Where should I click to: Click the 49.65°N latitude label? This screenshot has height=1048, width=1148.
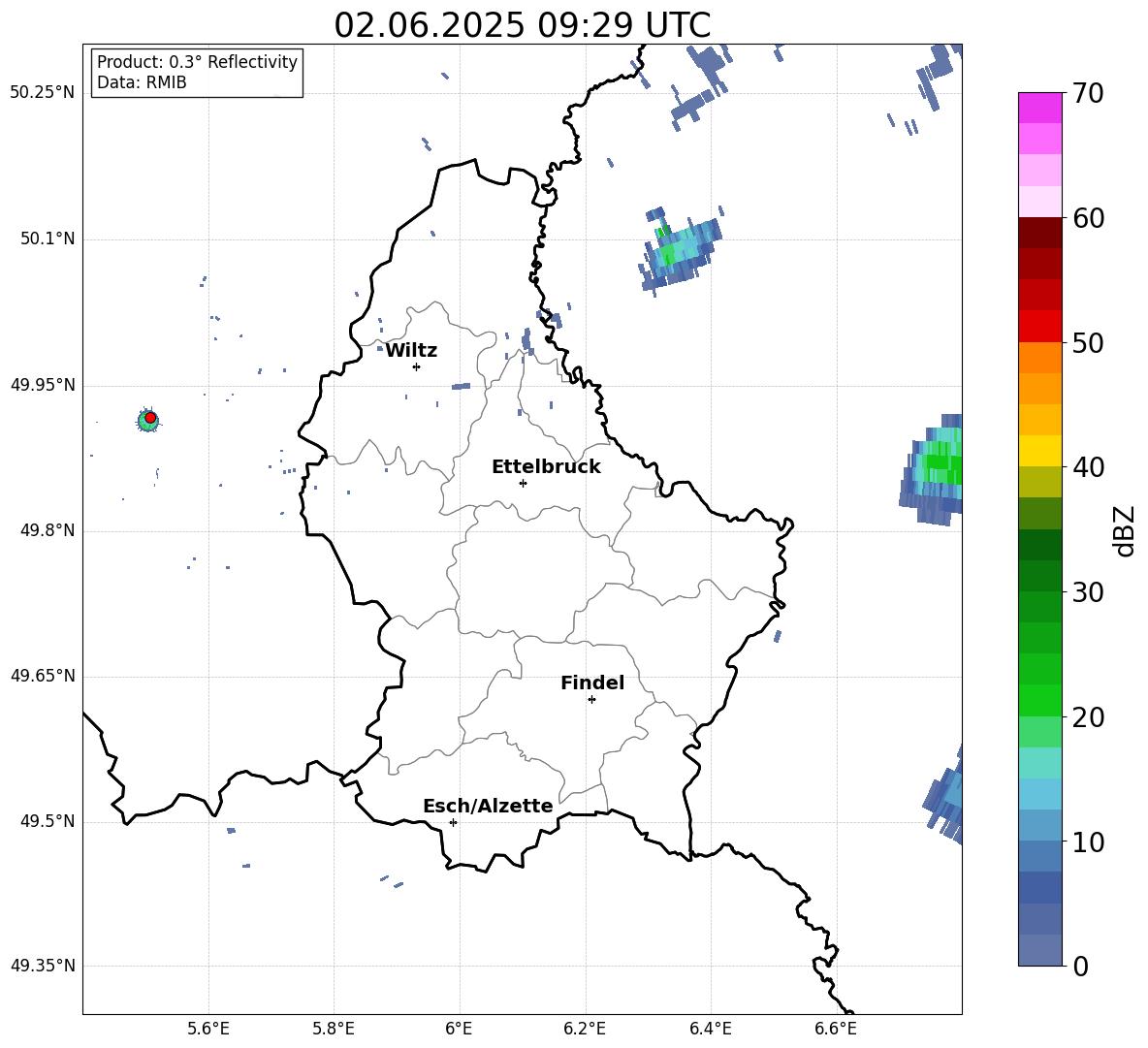click(43, 676)
